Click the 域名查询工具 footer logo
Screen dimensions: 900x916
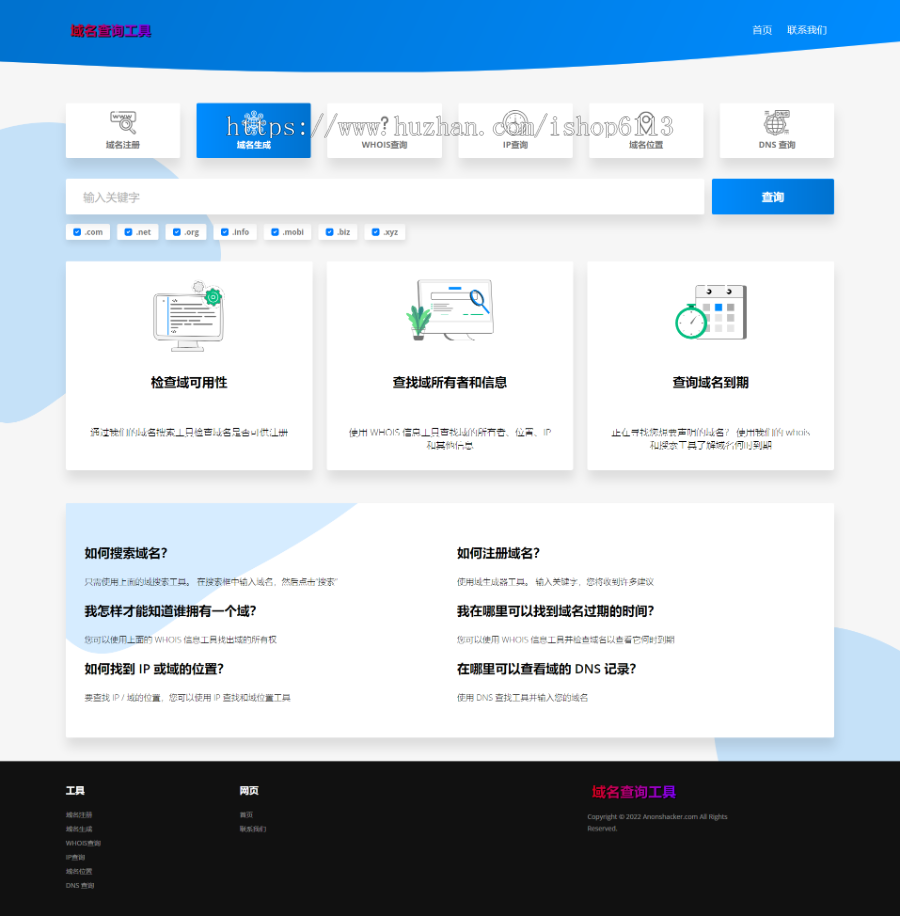click(x=634, y=792)
